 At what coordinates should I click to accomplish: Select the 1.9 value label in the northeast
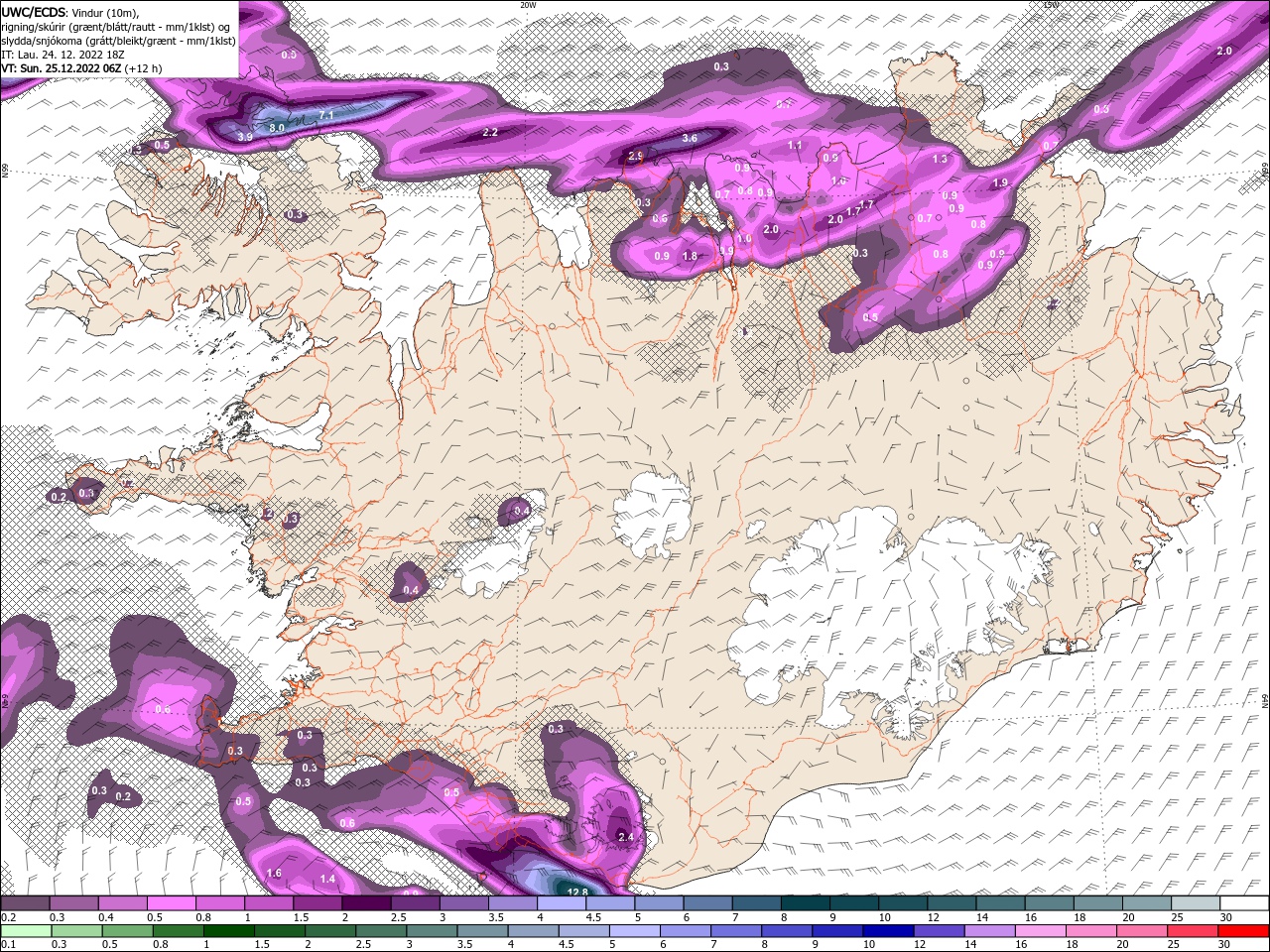tap(1000, 182)
